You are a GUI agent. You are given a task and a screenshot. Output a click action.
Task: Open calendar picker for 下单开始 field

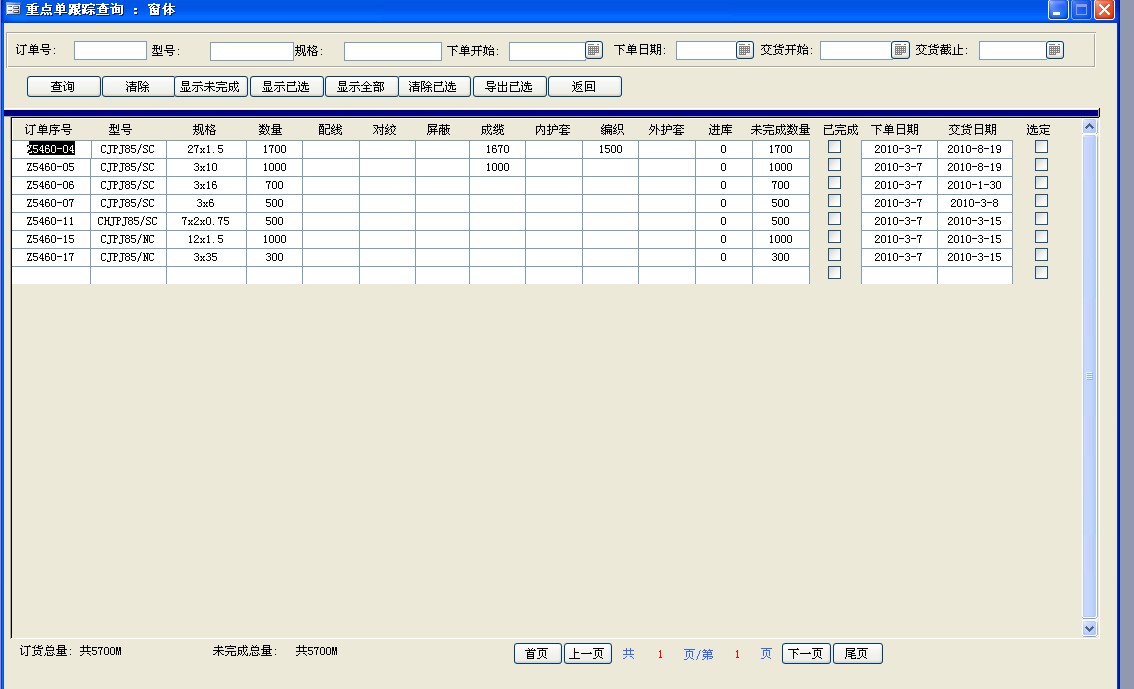pos(594,50)
